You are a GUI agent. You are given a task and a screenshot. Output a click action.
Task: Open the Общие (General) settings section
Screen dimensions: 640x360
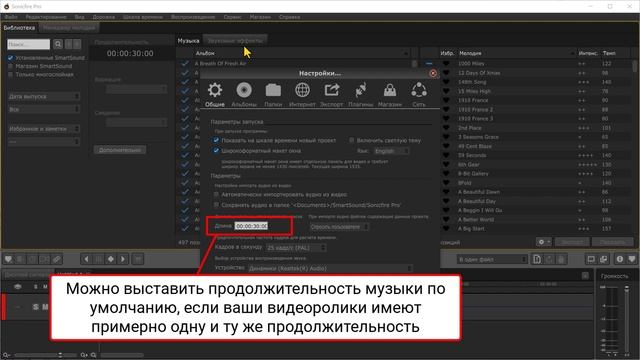coord(215,95)
